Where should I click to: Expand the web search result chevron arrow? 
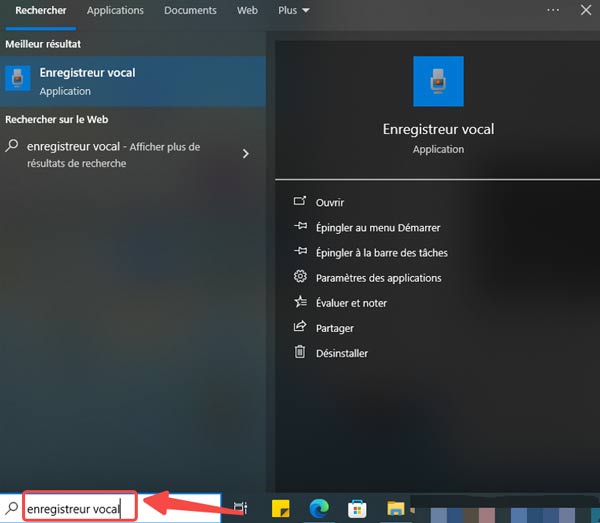point(246,153)
